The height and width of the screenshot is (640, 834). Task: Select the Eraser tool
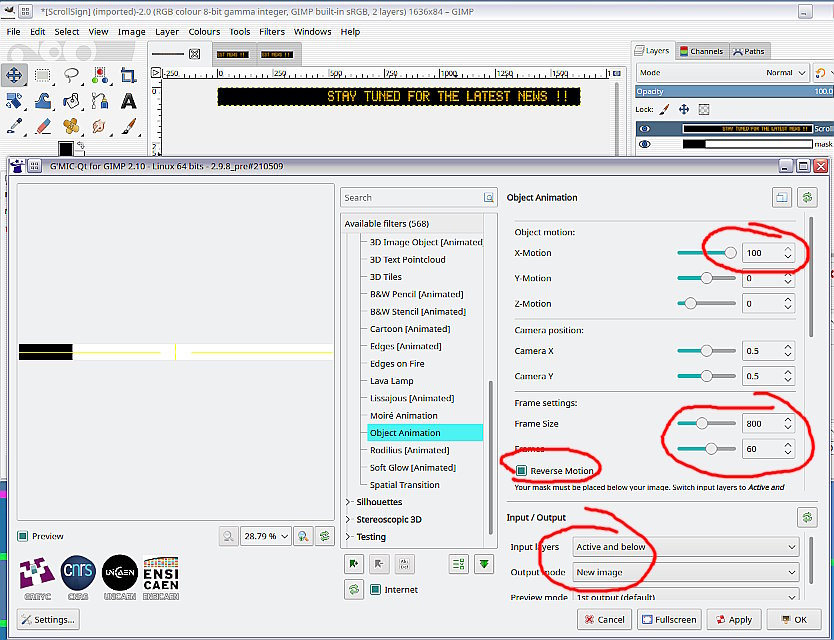[43, 127]
